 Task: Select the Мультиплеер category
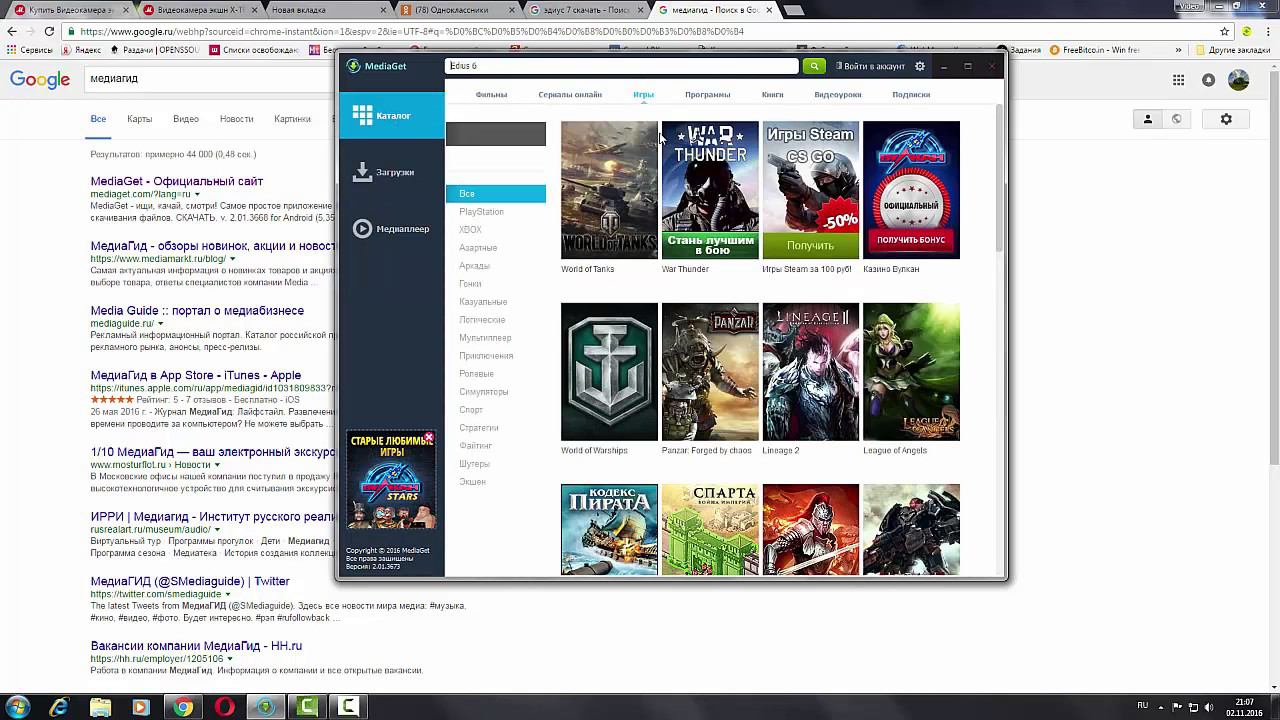point(485,338)
